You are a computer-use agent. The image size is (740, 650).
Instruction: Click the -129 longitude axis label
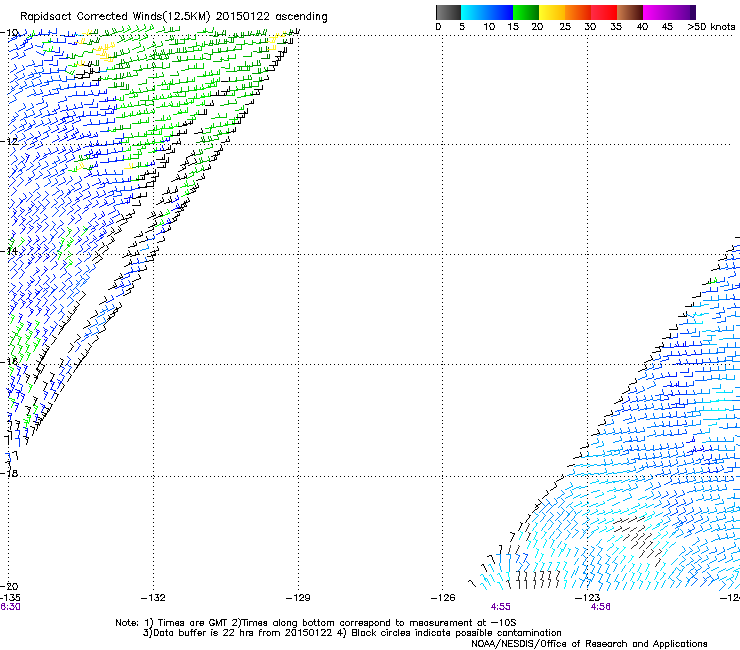[x=298, y=598]
